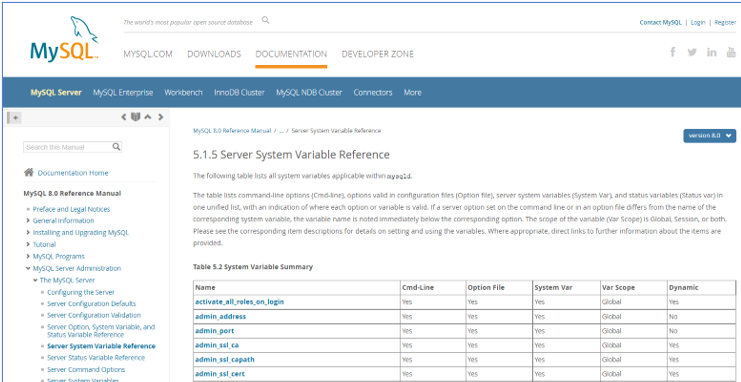Viewport: 741px width, 382px height.
Task: Click the Cmd-Line column header
Action: (418, 287)
